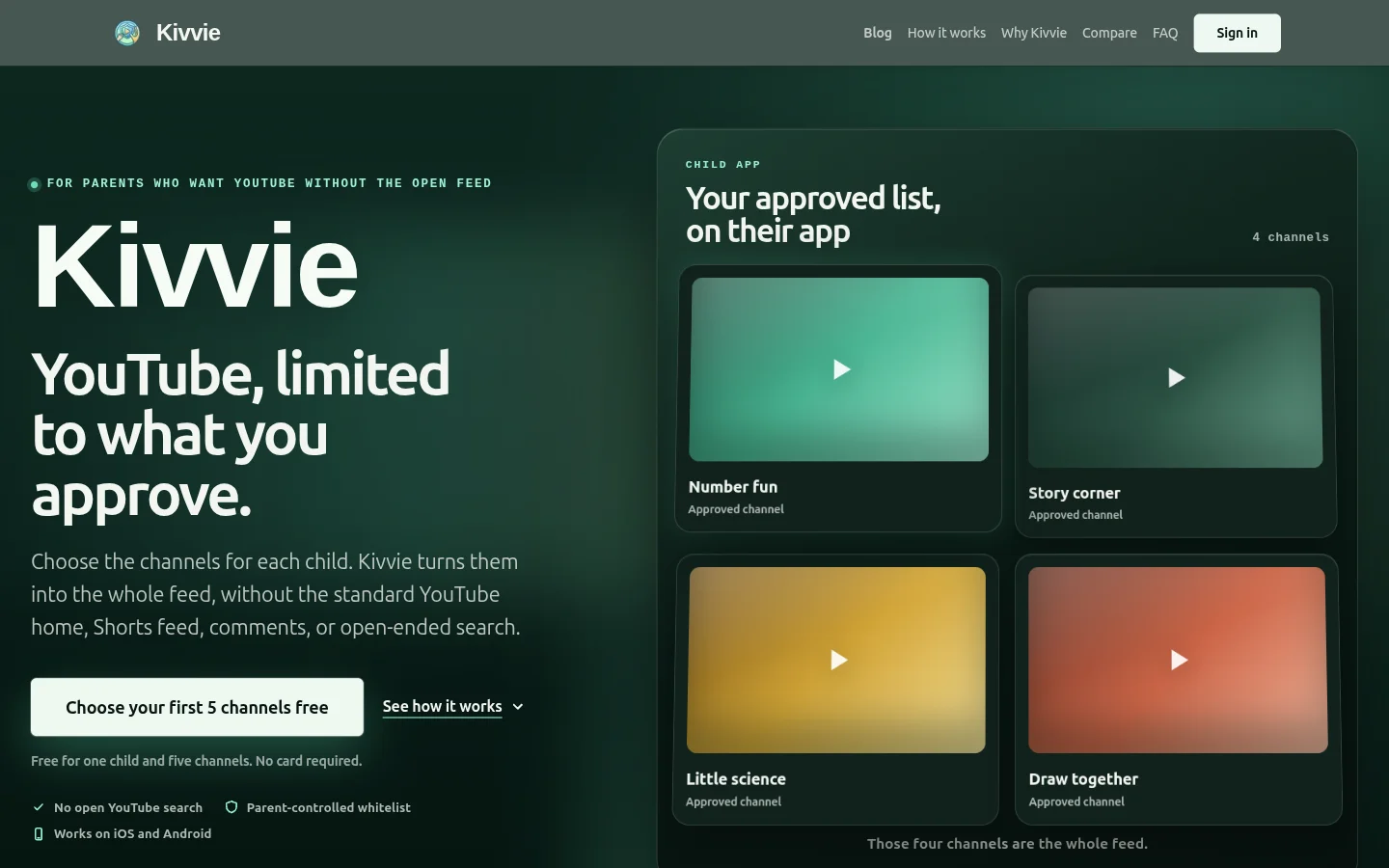The width and height of the screenshot is (1389, 868).
Task: Select the Little science channel title
Action: tap(736, 778)
